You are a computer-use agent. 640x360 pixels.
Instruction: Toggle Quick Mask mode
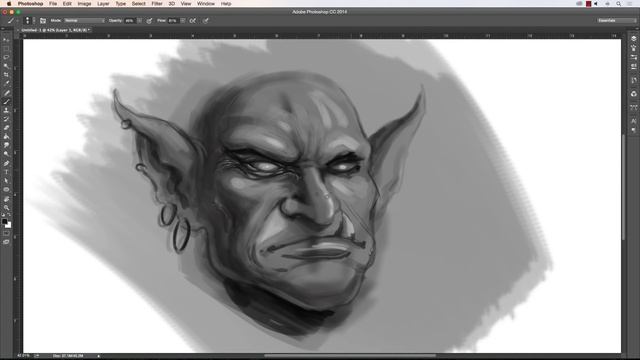[x=6, y=234]
